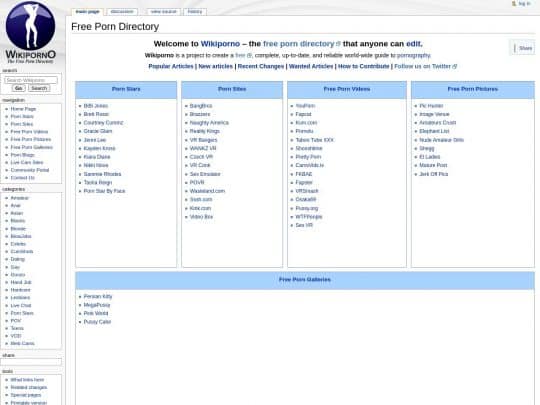Screen dimensions: 540x405
Task: Open Free Porn Pictures in navigation sidebar
Action: [x=31, y=139]
